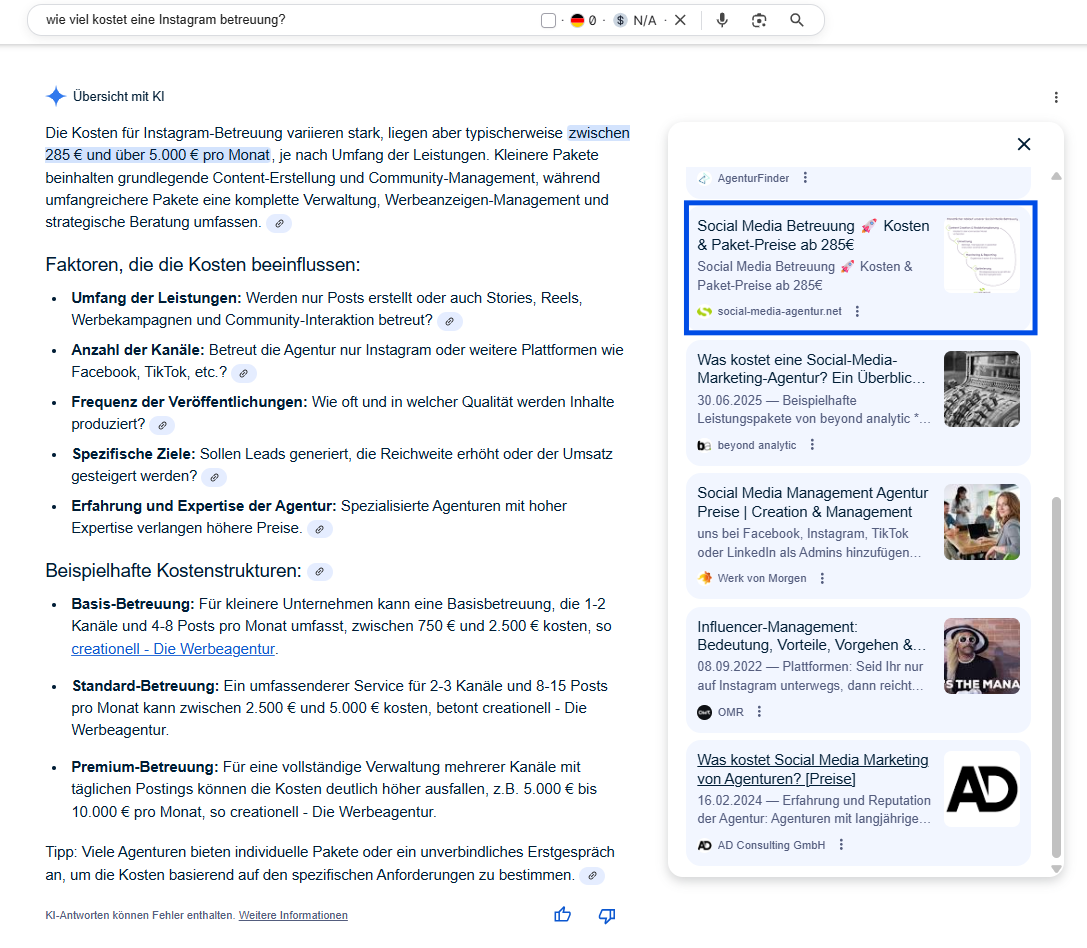The height and width of the screenshot is (948, 1087).
Task: Open source link after Frequenz der Veröffentlichungen
Action: pos(162,425)
